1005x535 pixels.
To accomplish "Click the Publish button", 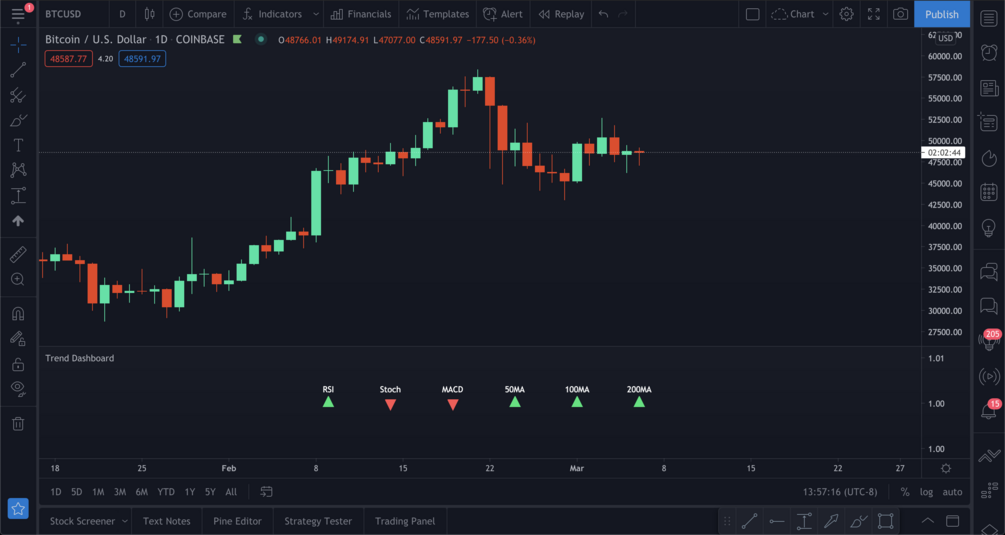I will (942, 14).
